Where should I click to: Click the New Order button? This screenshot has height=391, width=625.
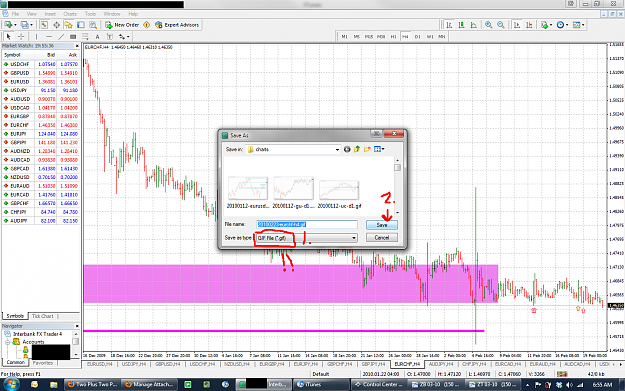tap(122, 25)
